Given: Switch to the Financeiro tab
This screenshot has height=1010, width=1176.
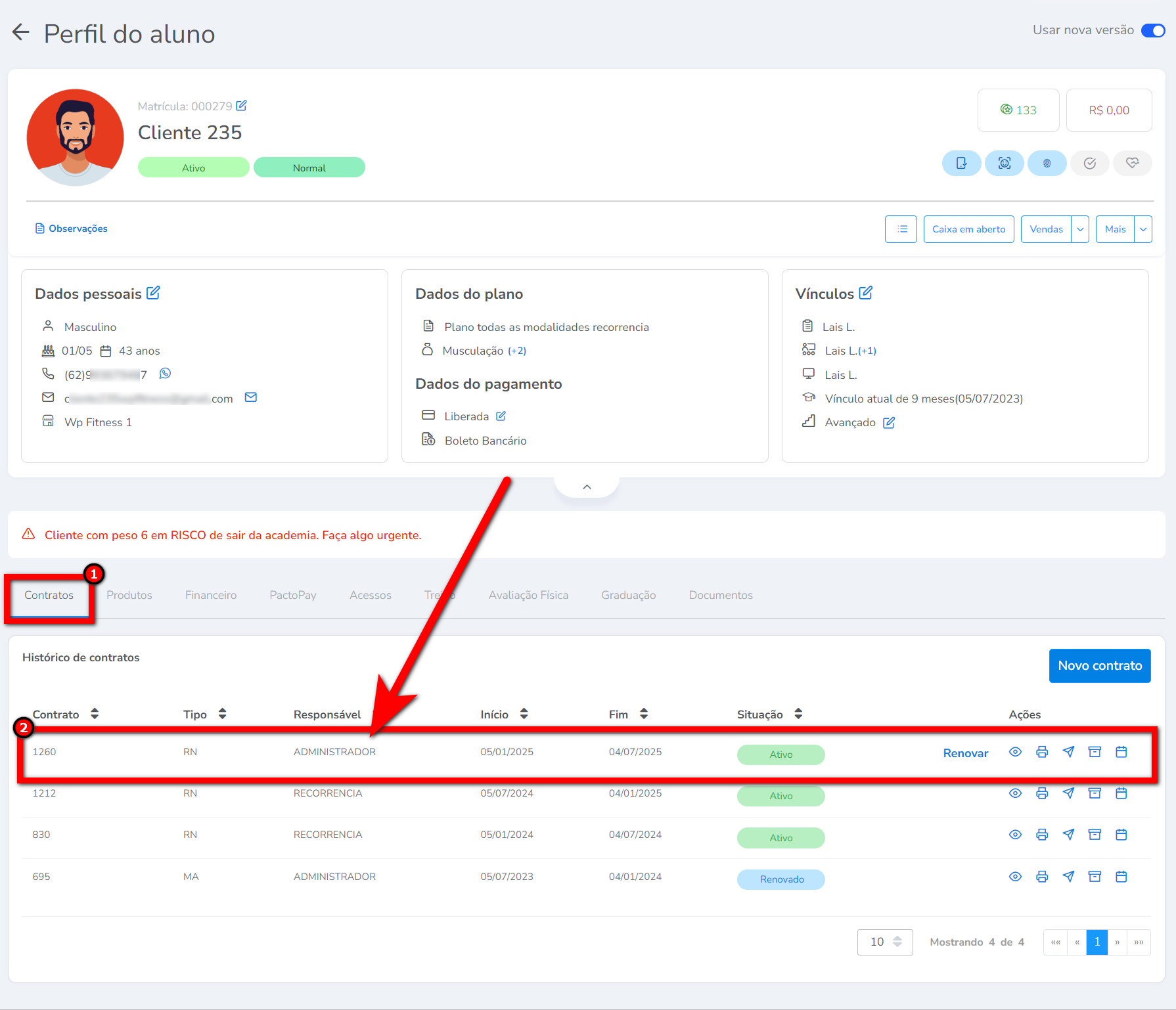Looking at the screenshot, I should 211,595.
